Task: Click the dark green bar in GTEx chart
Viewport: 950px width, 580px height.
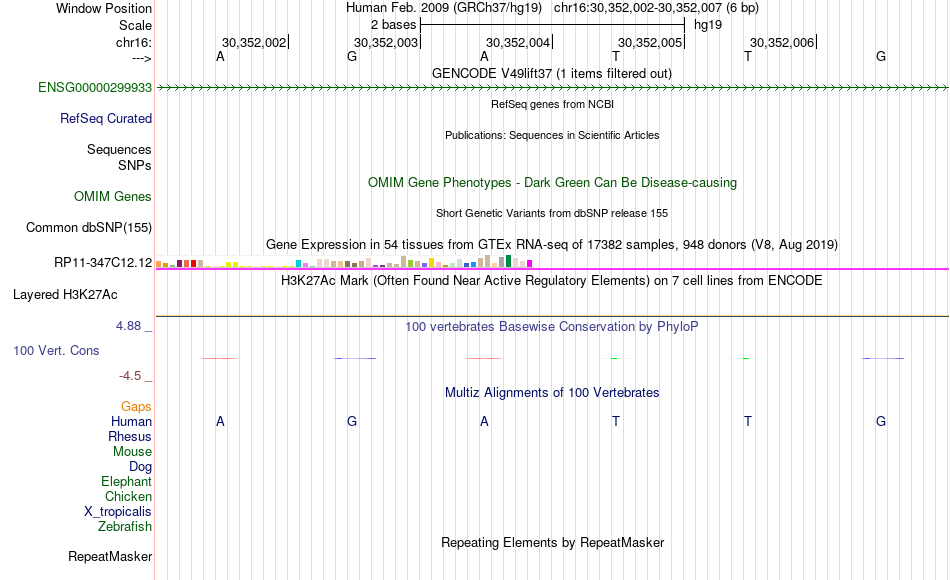Action: tap(508, 261)
